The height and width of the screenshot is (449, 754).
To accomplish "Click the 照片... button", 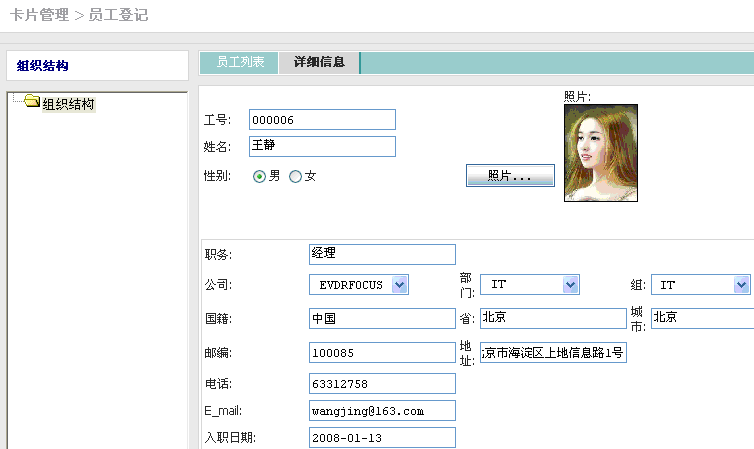I will click(x=510, y=176).
